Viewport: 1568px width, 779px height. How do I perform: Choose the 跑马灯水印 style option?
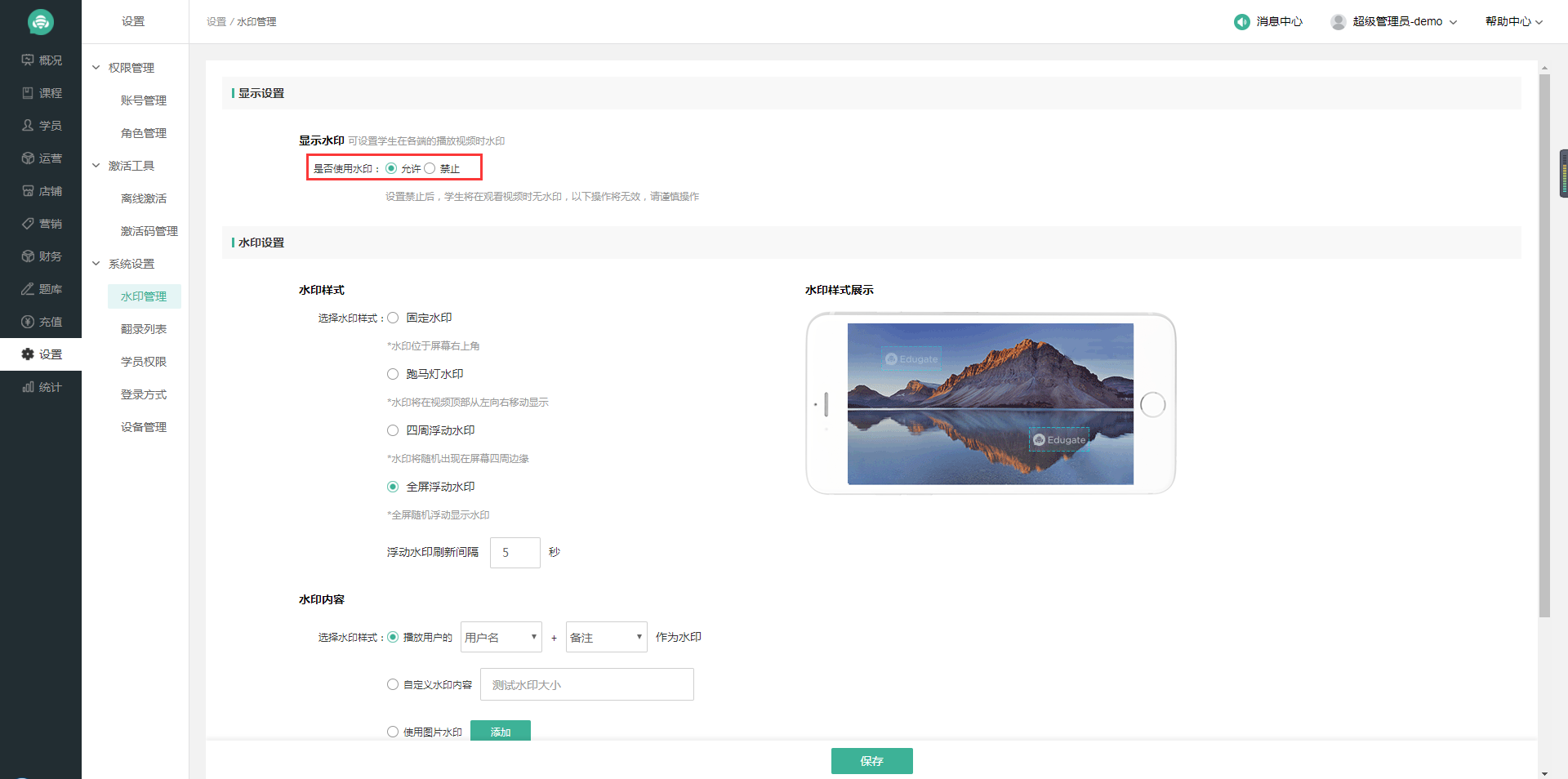click(393, 374)
